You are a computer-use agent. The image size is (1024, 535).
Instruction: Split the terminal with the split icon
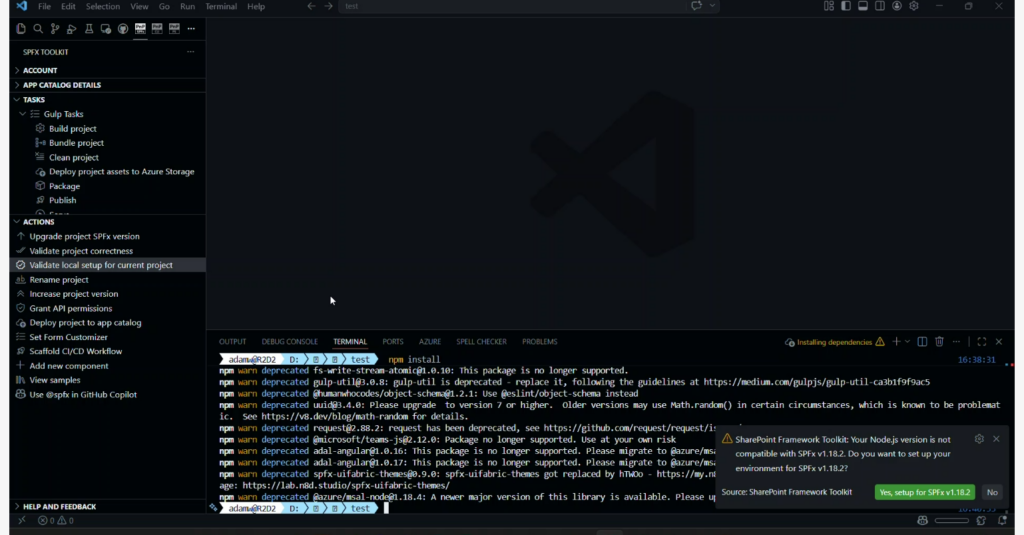(x=922, y=342)
